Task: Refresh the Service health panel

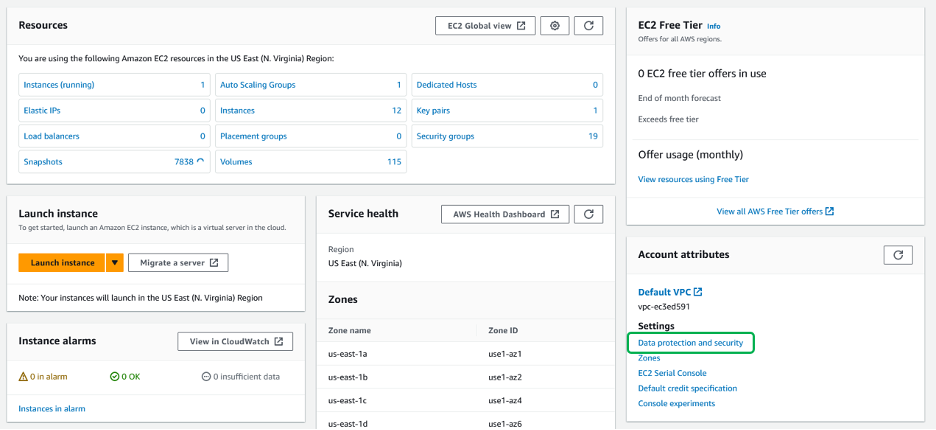Action: pyautogui.click(x=588, y=214)
